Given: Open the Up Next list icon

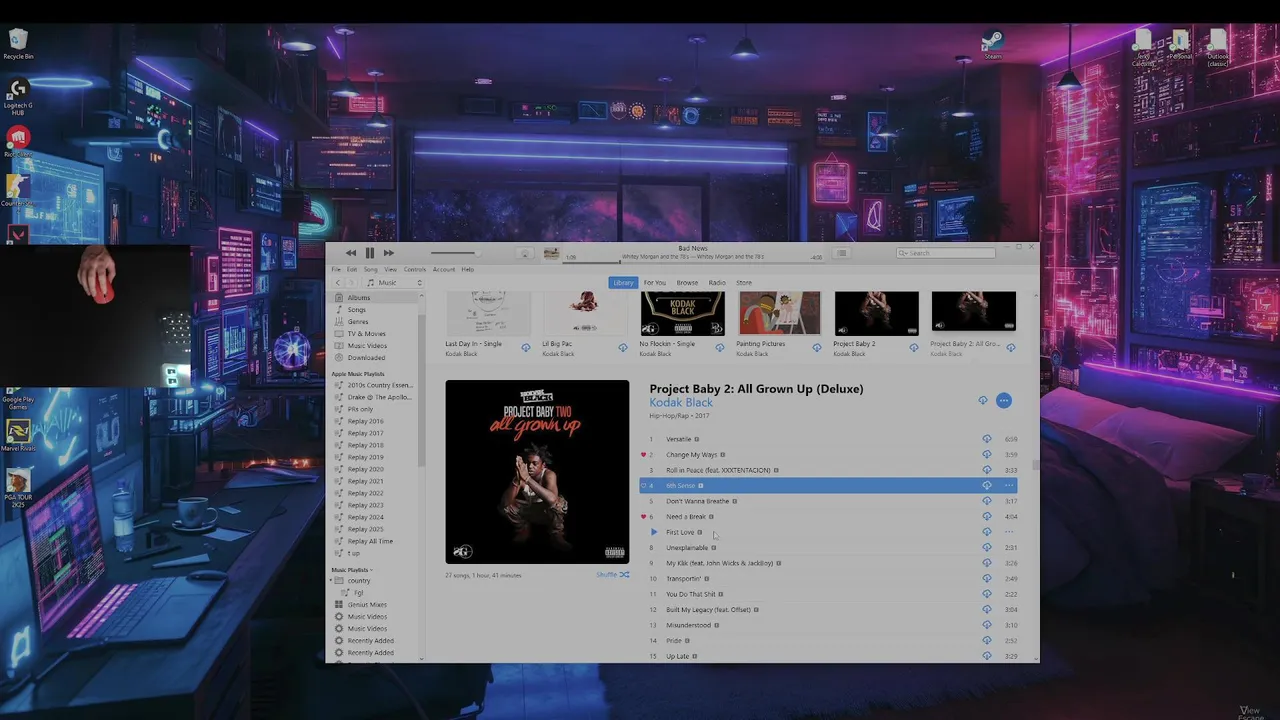Looking at the screenshot, I should coord(842,253).
